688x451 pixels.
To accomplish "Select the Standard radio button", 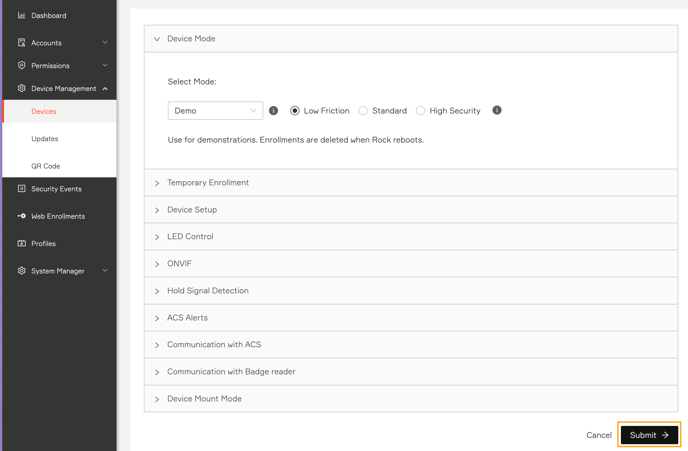I will click(x=363, y=111).
